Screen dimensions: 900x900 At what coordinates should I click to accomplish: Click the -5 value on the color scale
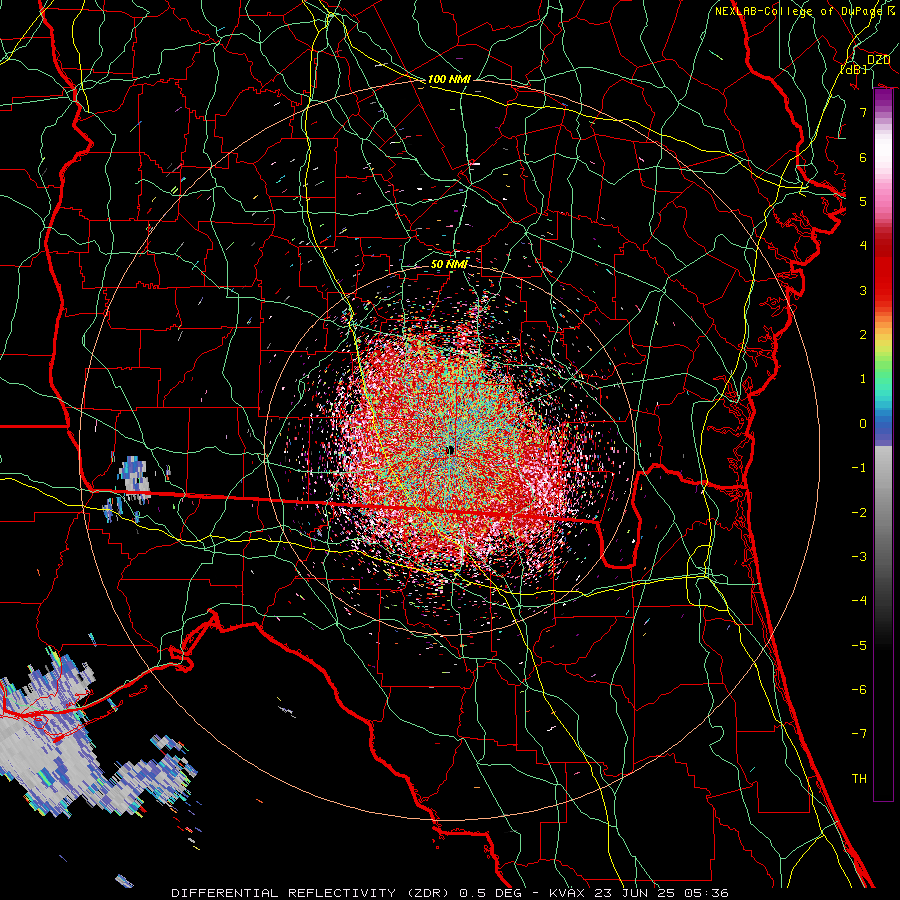point(859,646)
